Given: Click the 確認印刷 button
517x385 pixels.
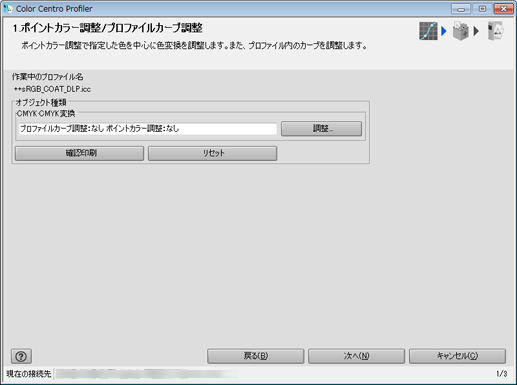Looking at the screenshot, I should (79, 153).
